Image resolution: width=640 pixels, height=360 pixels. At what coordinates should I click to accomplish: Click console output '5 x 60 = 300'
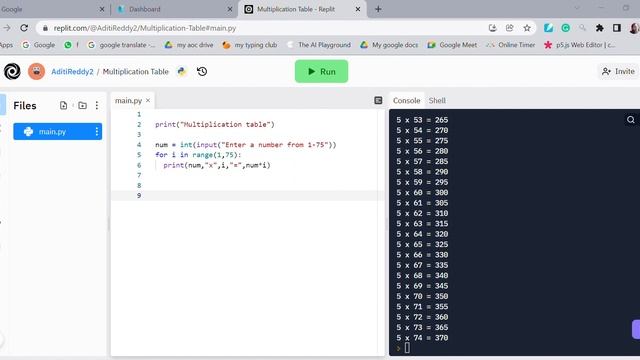(422, 193)
